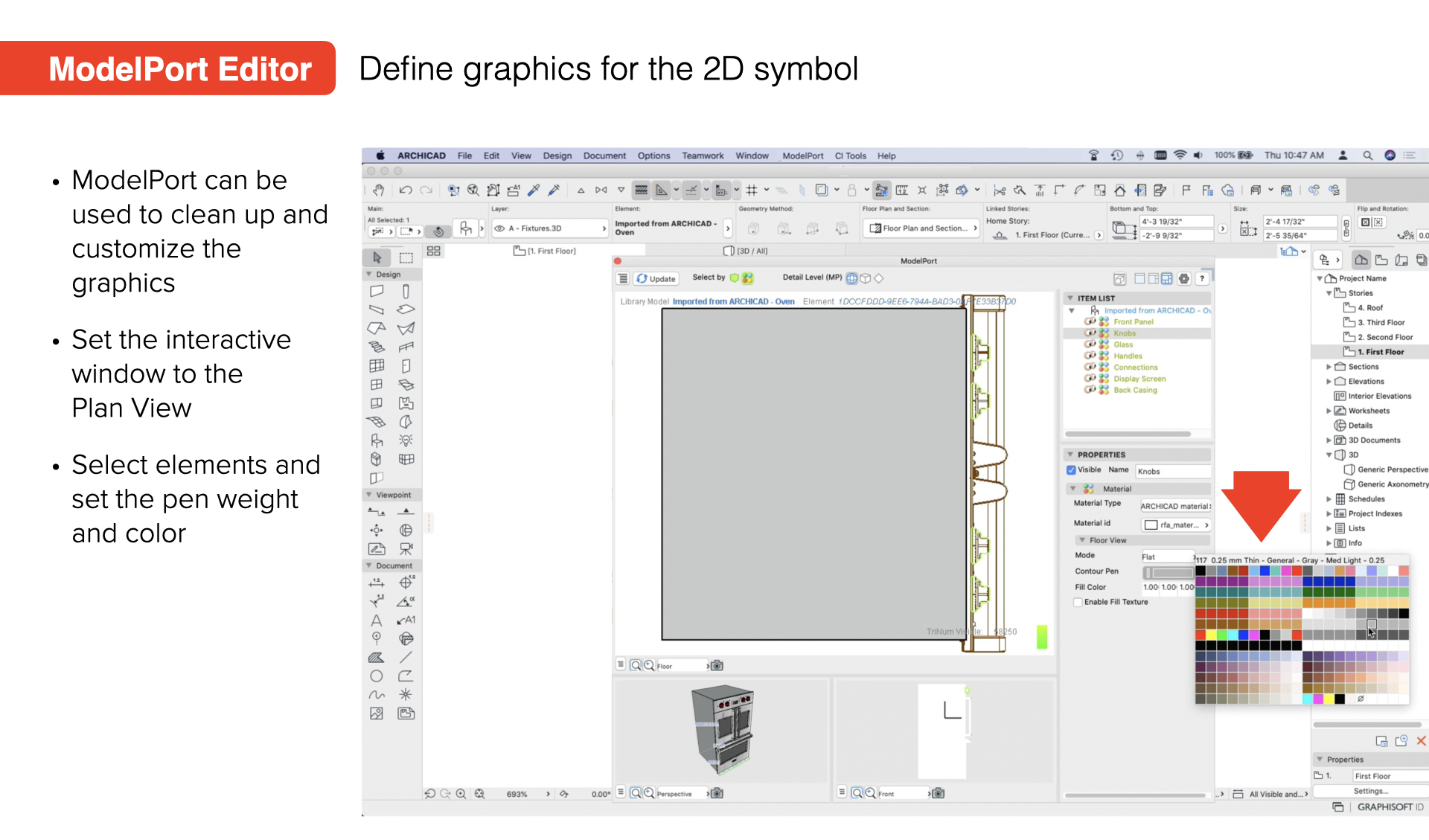Select the Marquee tool
The image size is (1429, 840).
(x=406, y=257)
